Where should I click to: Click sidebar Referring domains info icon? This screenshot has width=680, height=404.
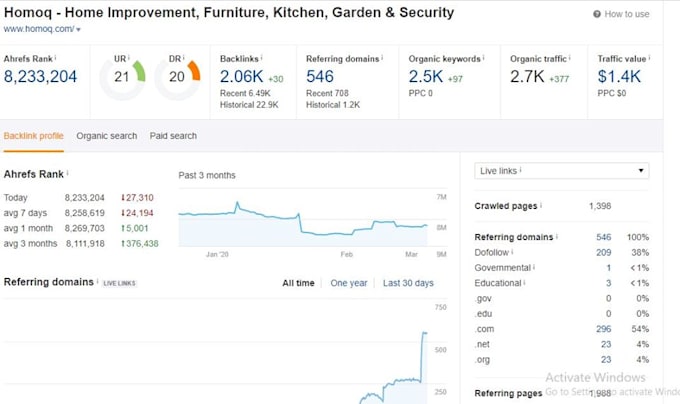pyautogui.click(x=557, y=236)
